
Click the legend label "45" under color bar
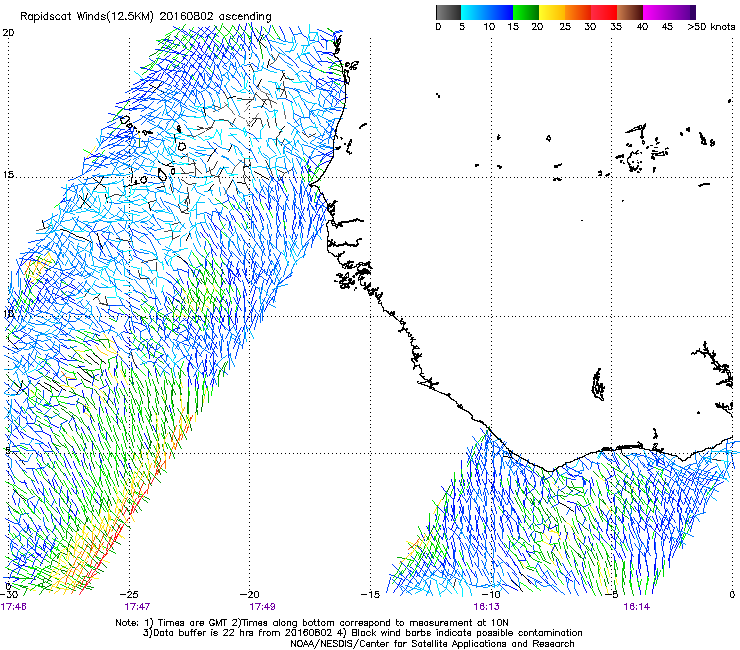(x=667, y=27)
